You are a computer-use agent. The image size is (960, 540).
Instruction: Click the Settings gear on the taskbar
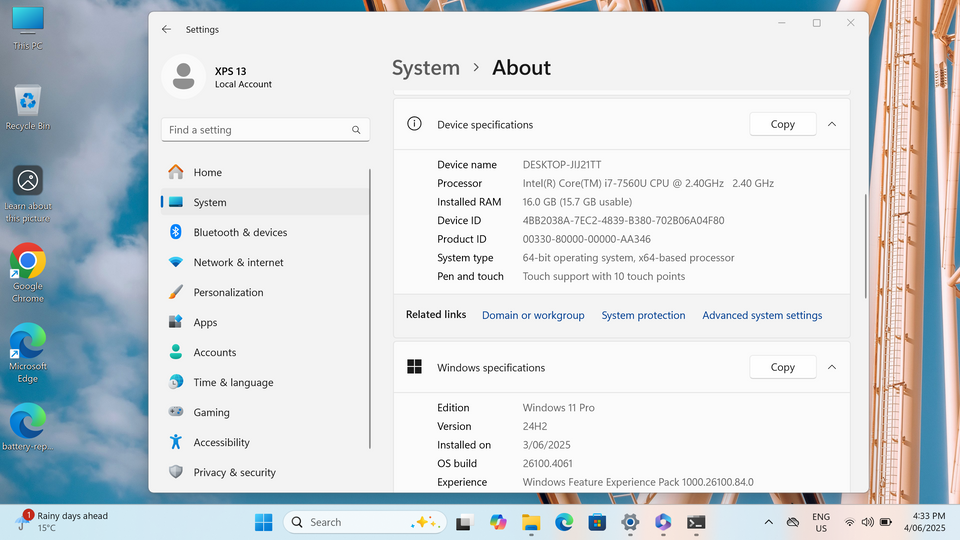[630, 522]
